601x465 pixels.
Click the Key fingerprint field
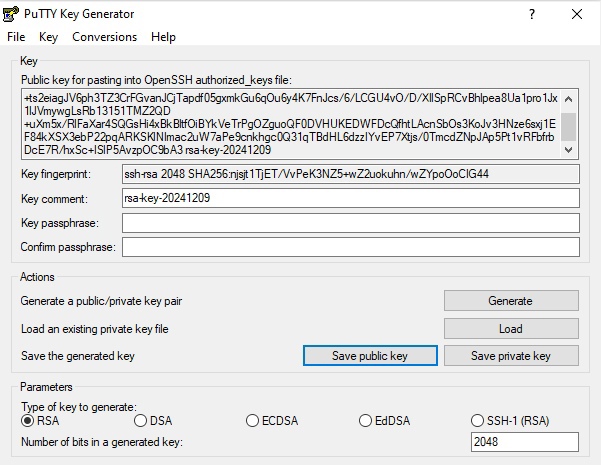click(351, 174)
